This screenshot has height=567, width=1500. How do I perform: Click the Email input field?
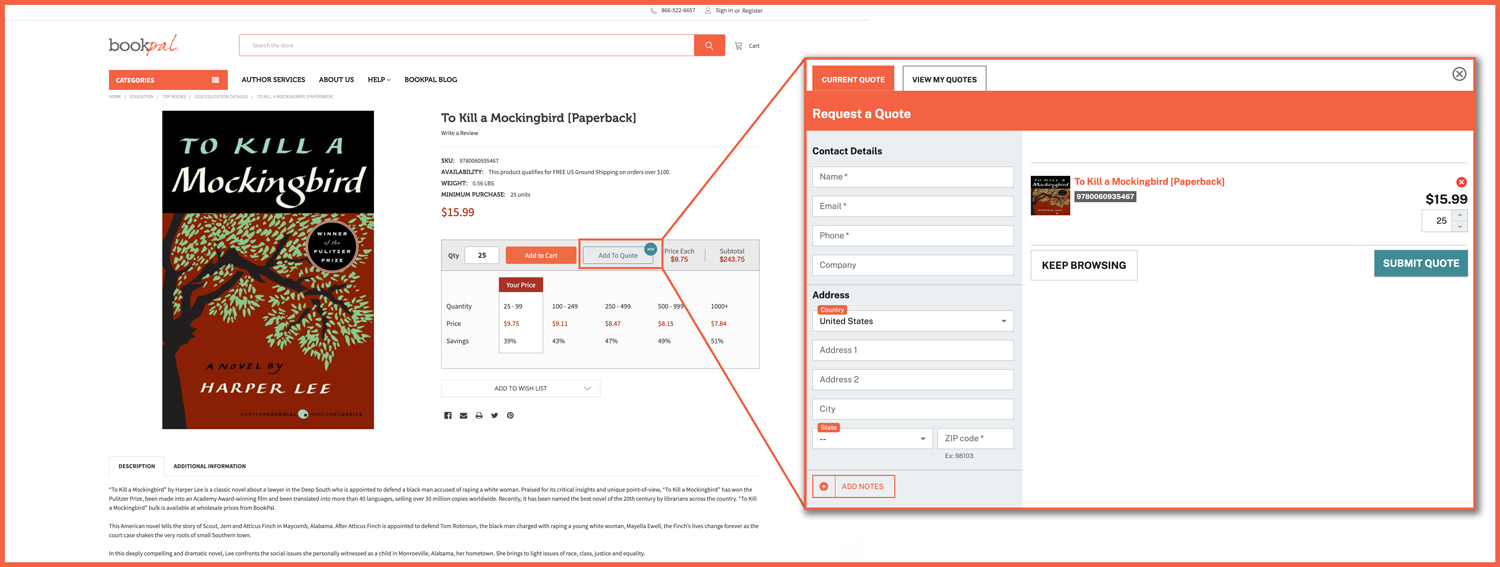pyautogui.click(x=912, y=206)
